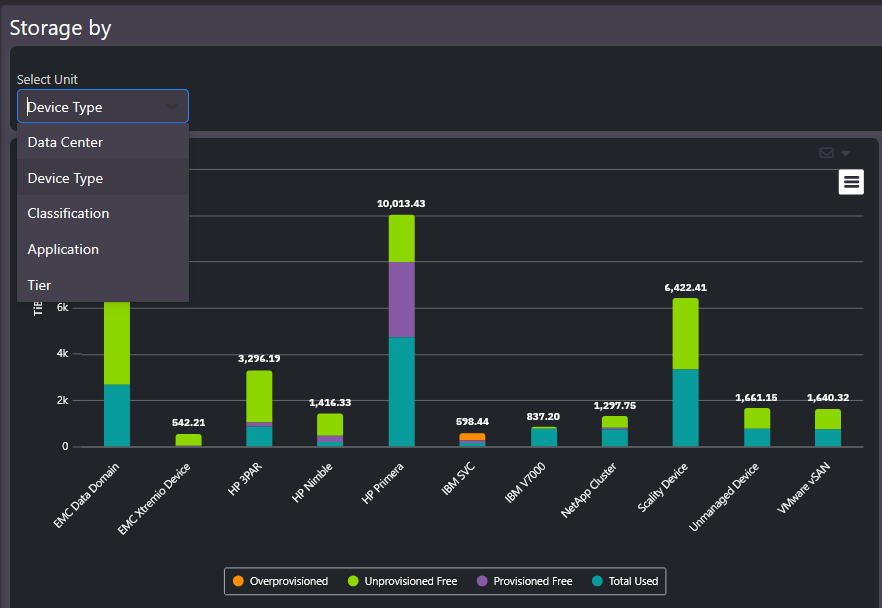Click the HP Nimble axis label
The height and width of the screenshot is (608, 882).
pos(313,483)
